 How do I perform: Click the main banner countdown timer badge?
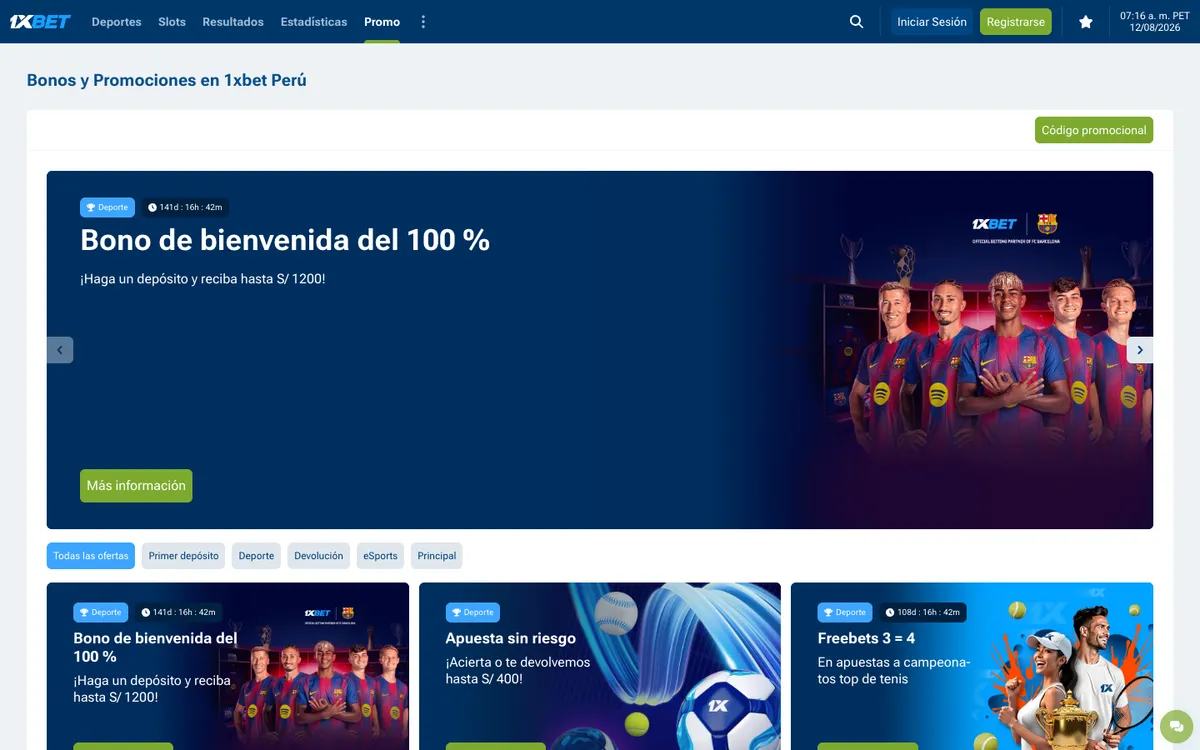(x=185, y=208)
